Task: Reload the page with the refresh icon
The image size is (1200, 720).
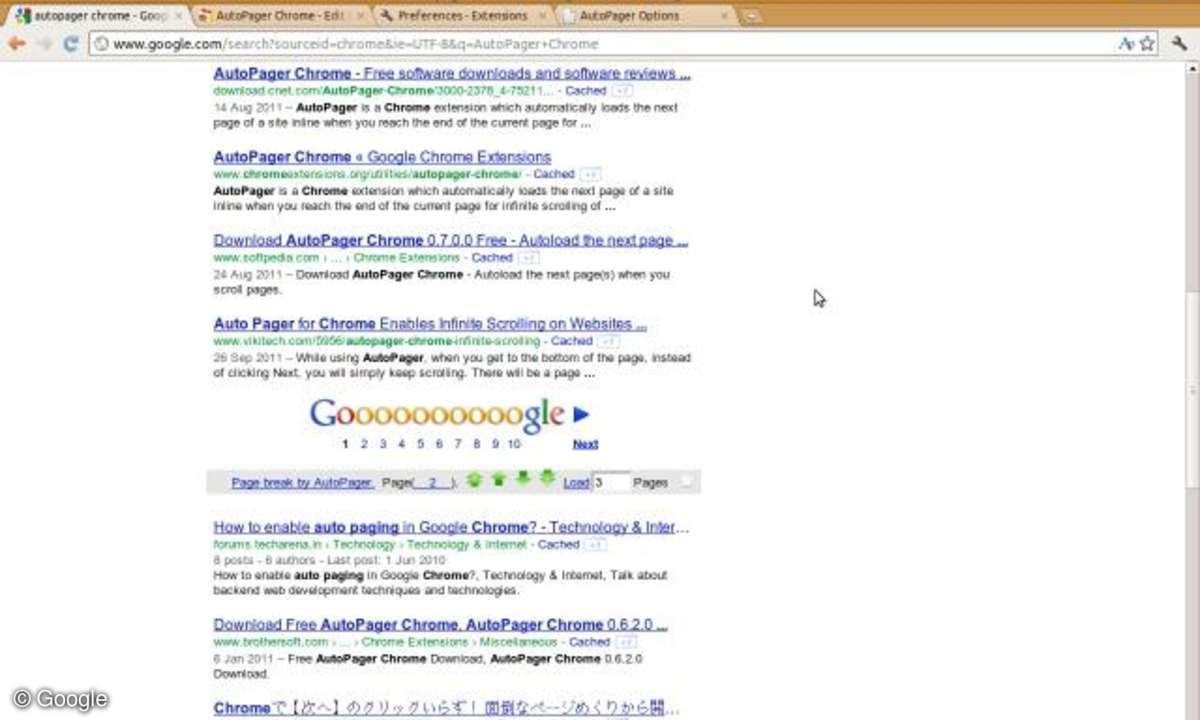Action: (70, 44)
